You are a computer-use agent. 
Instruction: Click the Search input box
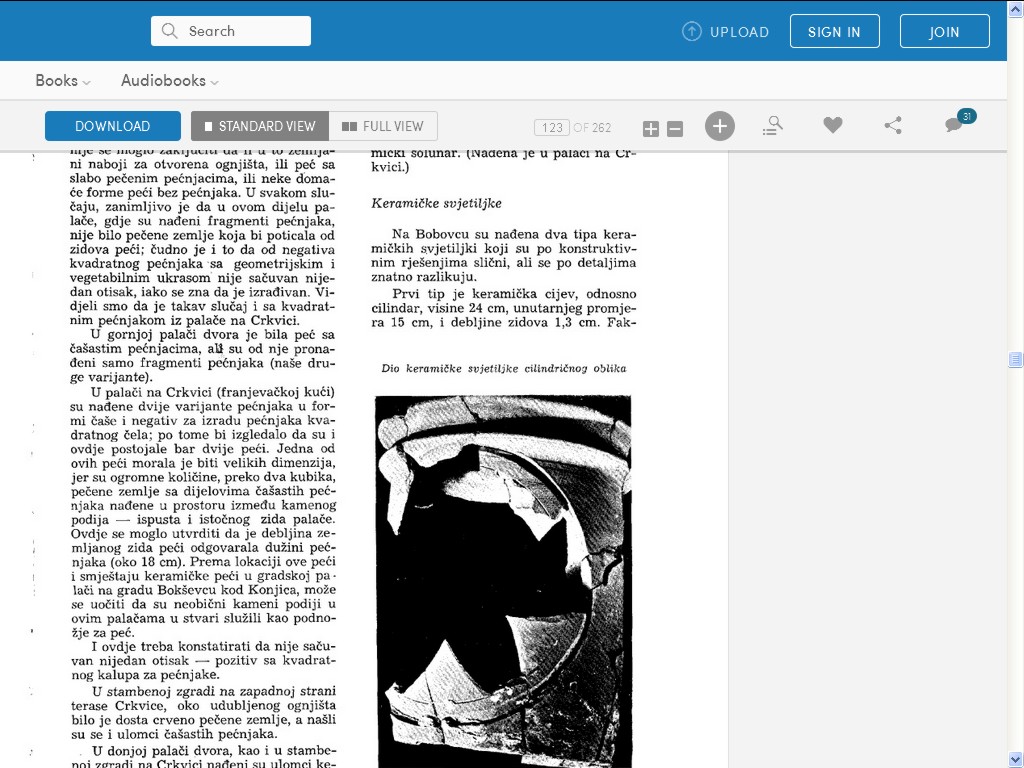point(231,31)
